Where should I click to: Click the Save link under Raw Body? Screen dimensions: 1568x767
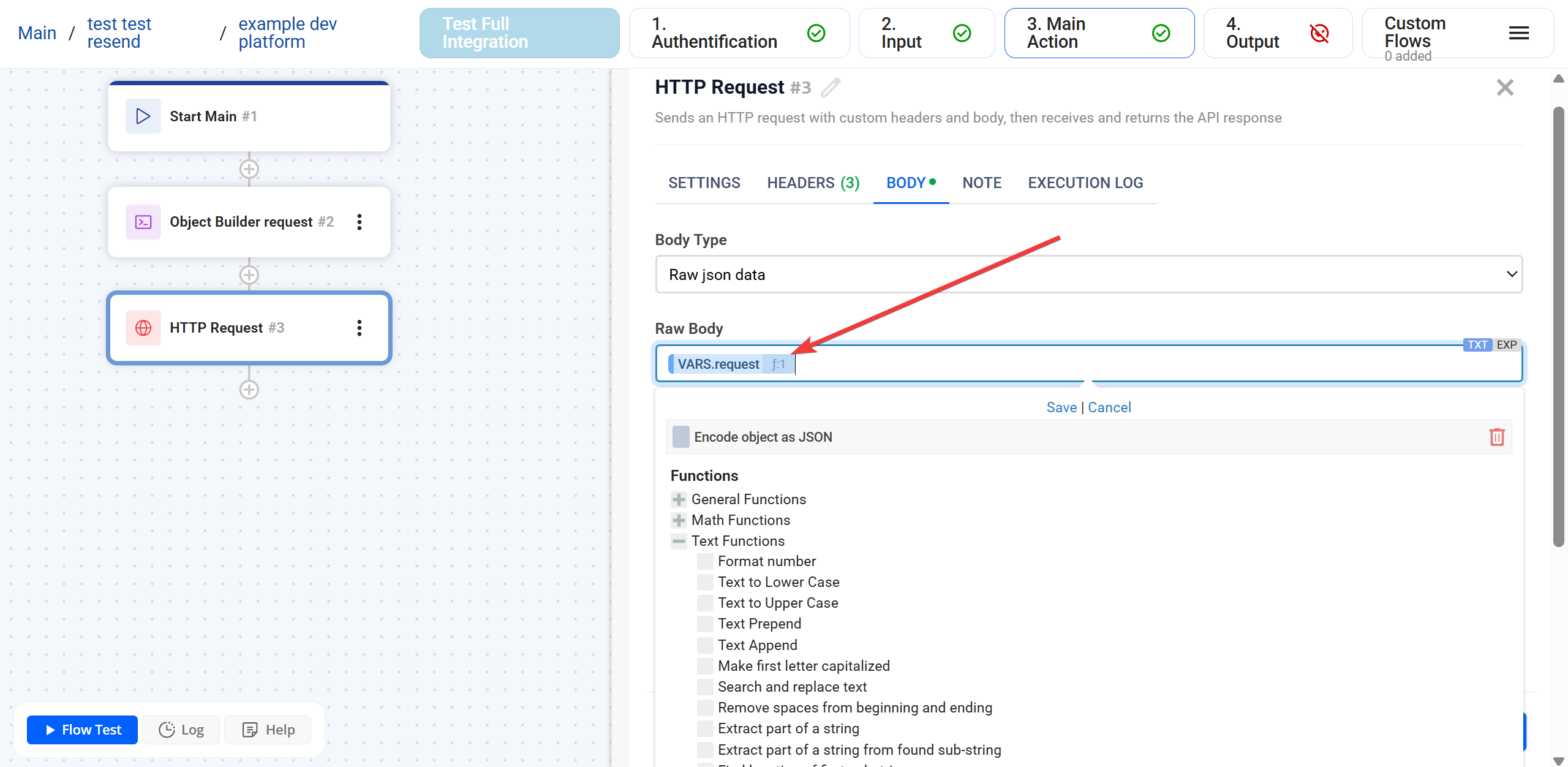coord(1061,407)
